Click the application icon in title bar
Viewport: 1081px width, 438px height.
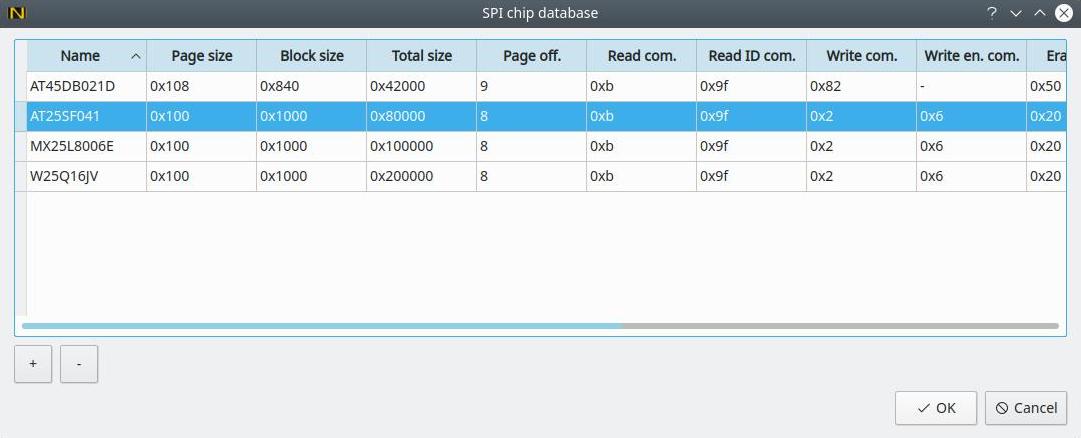[x=15, y=13]
